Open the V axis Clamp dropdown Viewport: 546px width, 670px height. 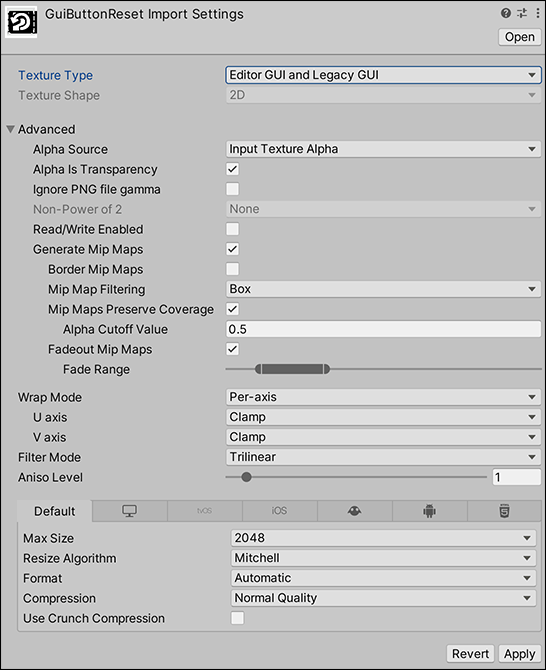(383, 437)
